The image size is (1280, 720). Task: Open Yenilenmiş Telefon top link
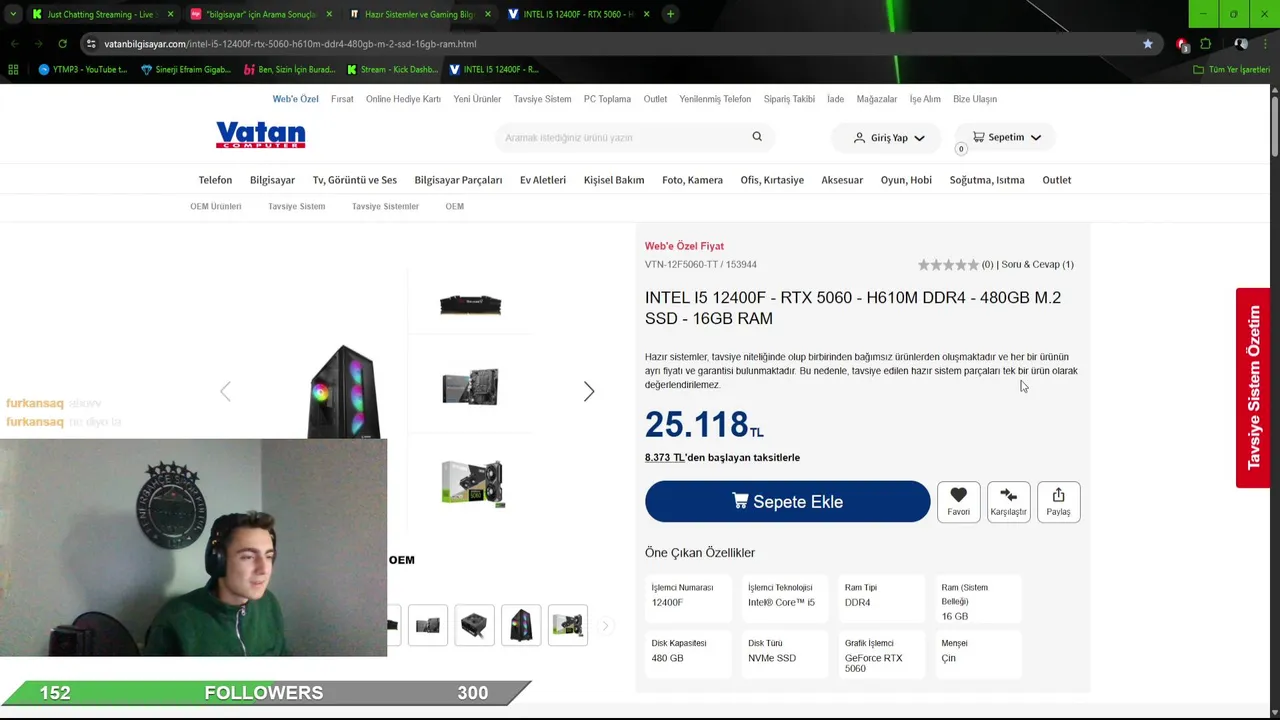[x=715, y=99]
